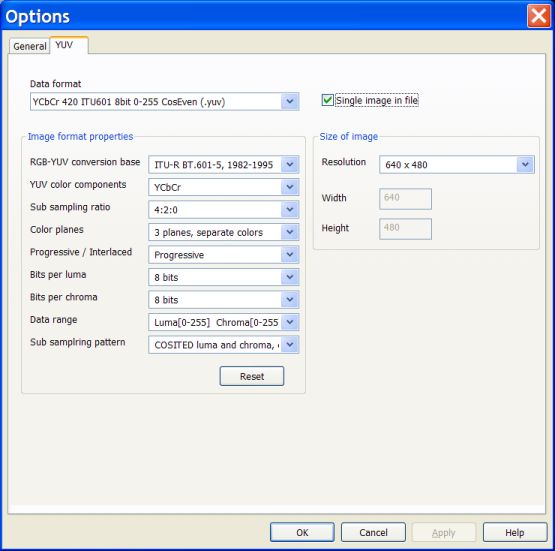This screenshot has height=551, width=555.
Task: Expand Progressive / Interlaced dropdown
Action: click(x=224, y=255)
